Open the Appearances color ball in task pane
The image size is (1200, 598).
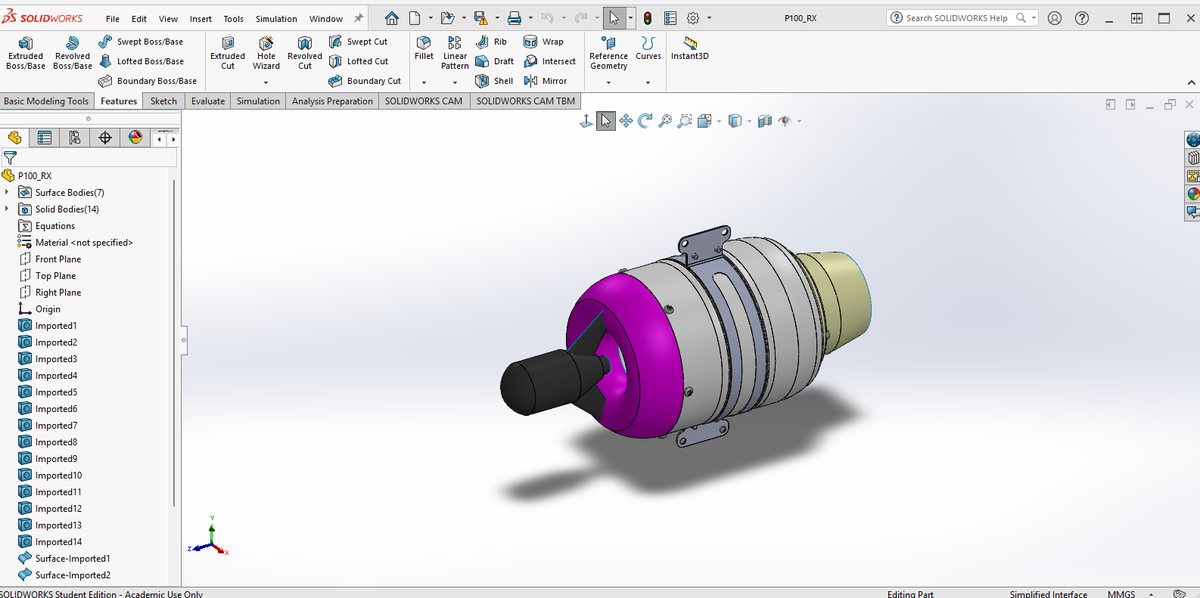click(1192, 194)
